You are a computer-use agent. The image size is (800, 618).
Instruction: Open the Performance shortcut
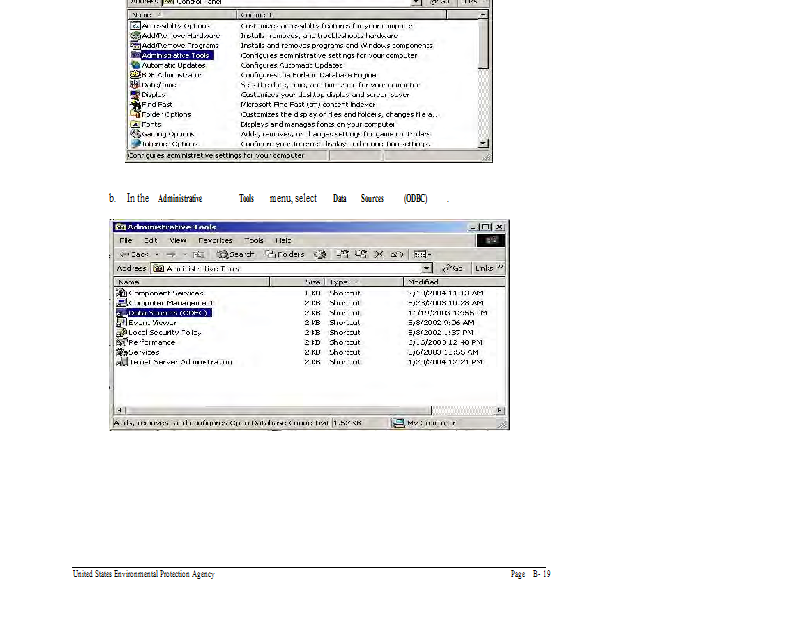point(151,343)
